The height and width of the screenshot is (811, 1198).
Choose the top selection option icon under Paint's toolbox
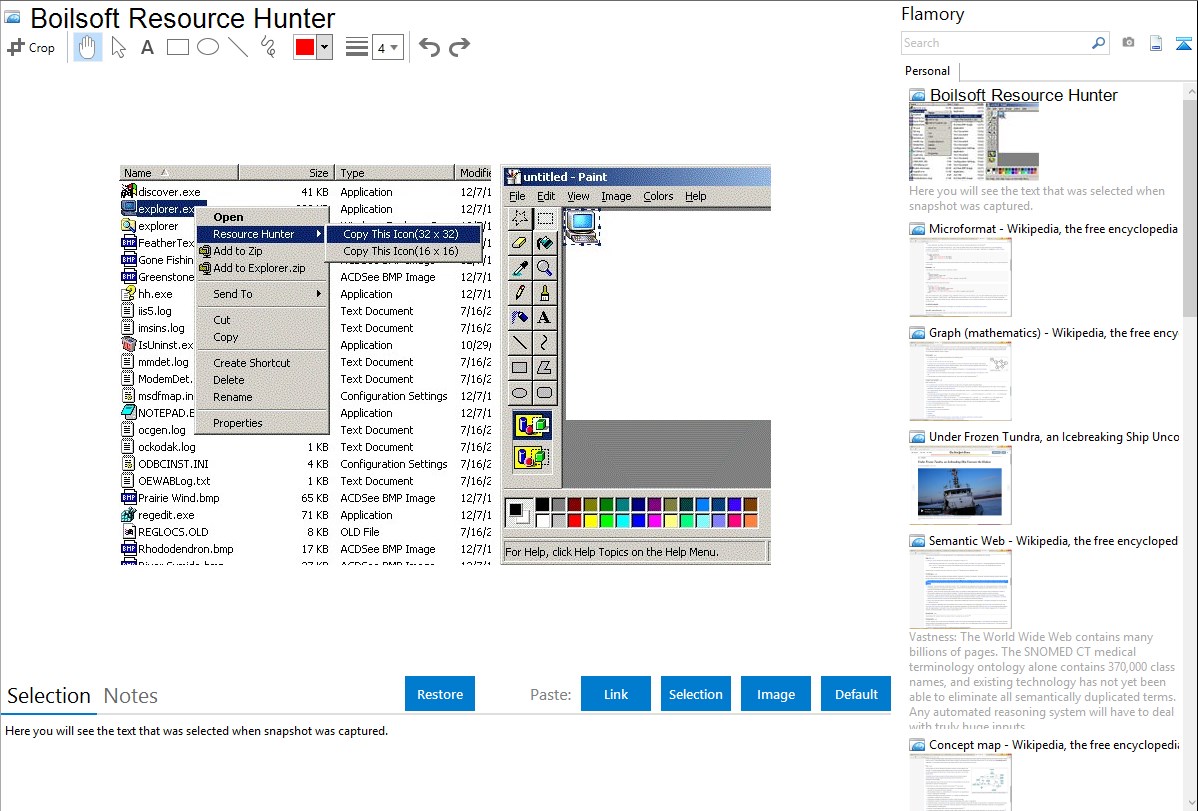tap(532, 425)
